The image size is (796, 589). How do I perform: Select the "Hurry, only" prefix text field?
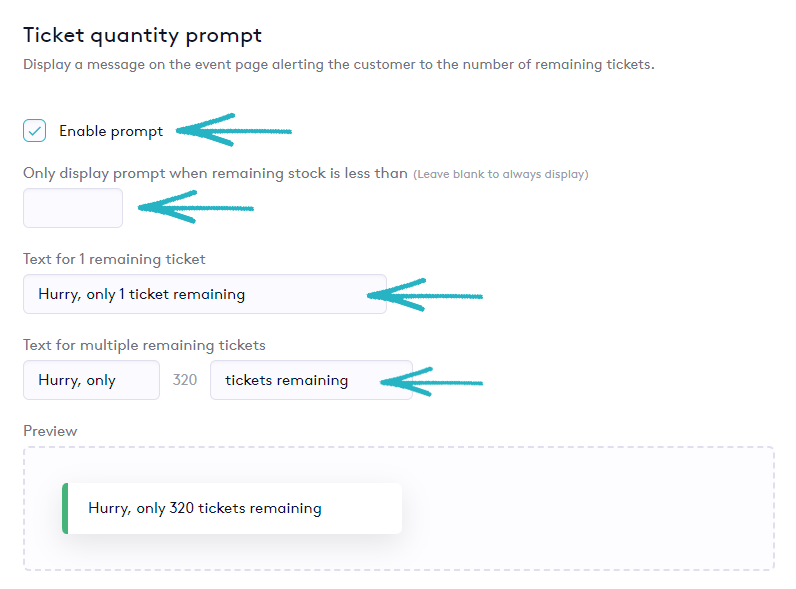tap(91, 380)
